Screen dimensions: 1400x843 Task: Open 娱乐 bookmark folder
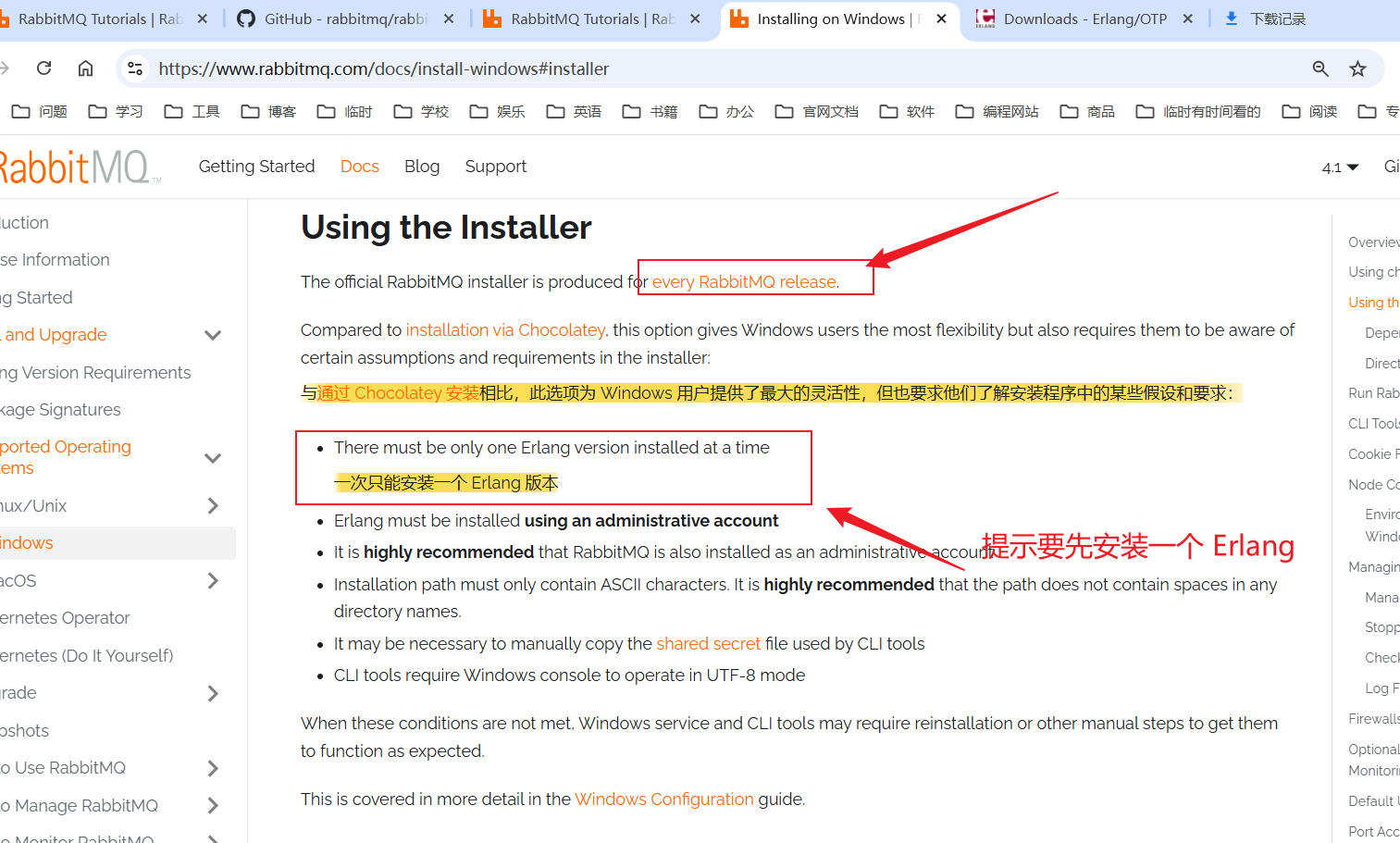pos(497,111)
